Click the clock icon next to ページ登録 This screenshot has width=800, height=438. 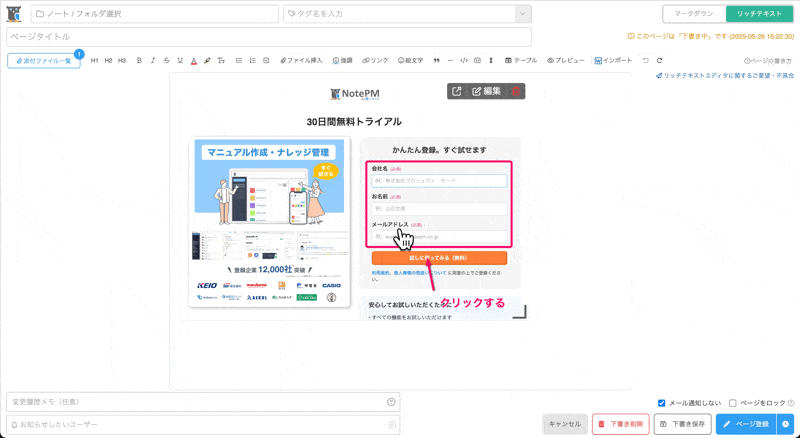(x=786, y=424)
